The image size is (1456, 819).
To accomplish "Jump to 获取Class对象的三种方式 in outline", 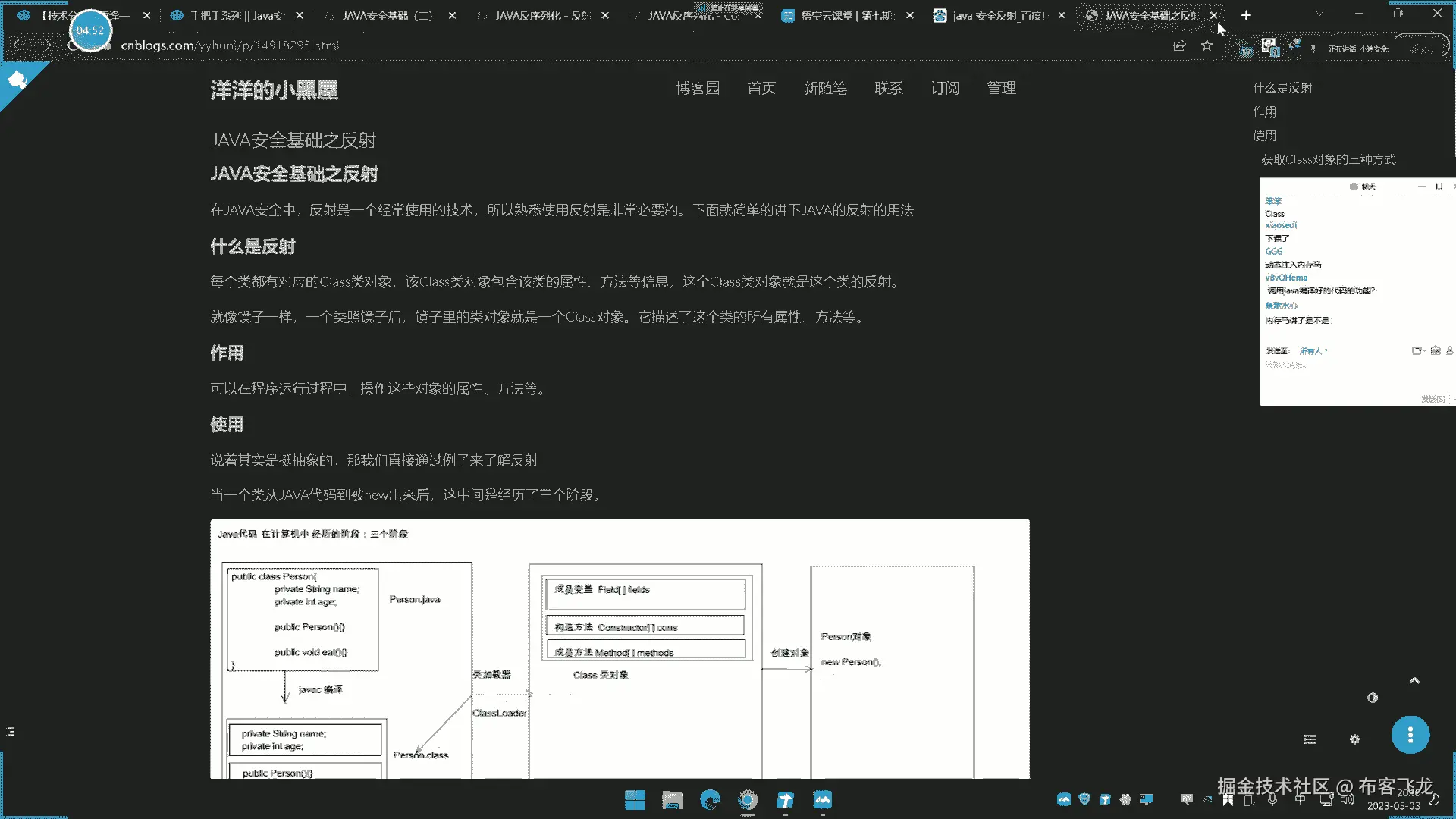I will [1328, 159].
